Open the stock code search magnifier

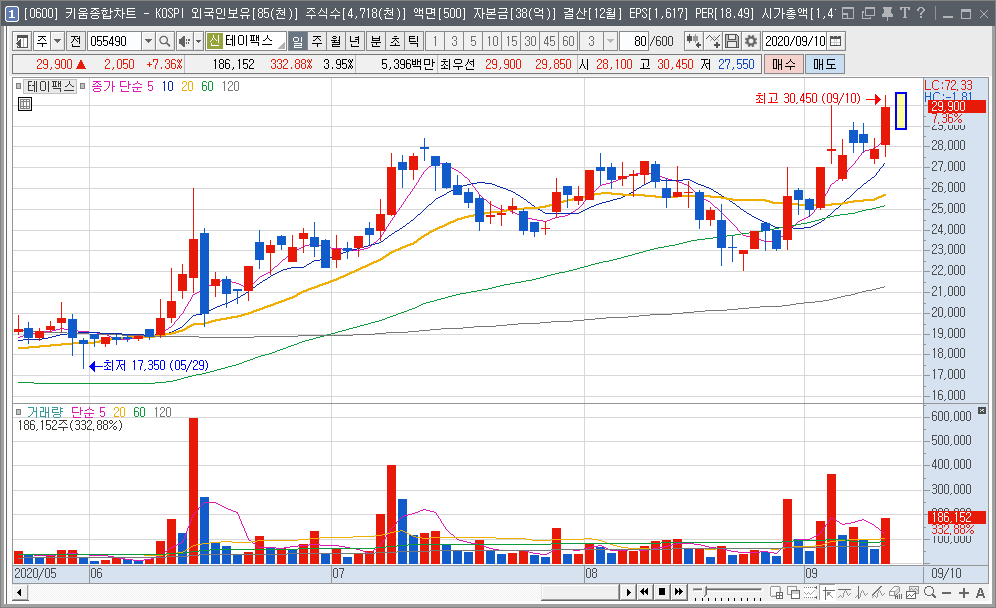165,41
